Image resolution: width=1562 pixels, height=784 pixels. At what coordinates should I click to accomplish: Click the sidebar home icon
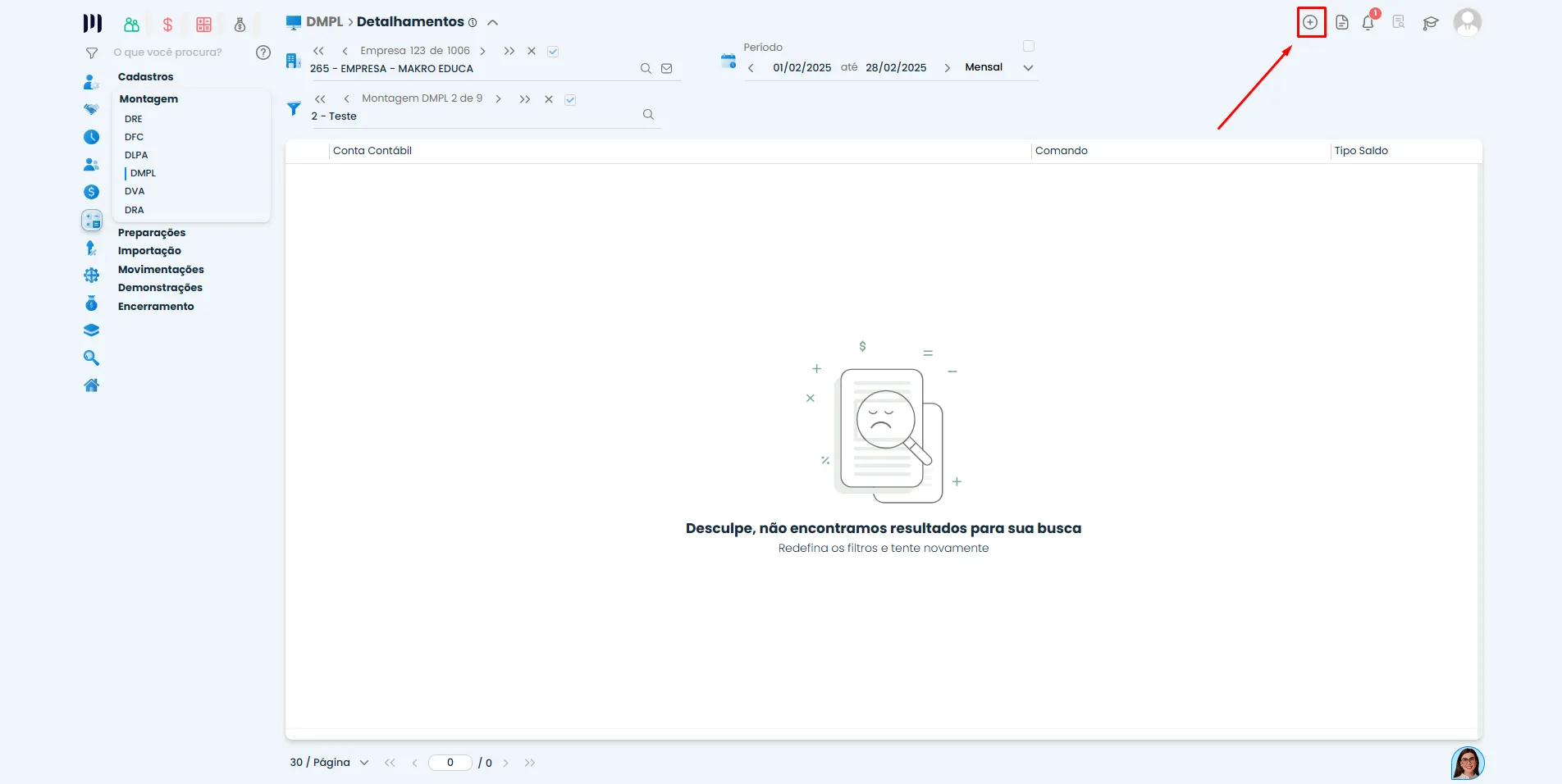[x=92, y=385]
